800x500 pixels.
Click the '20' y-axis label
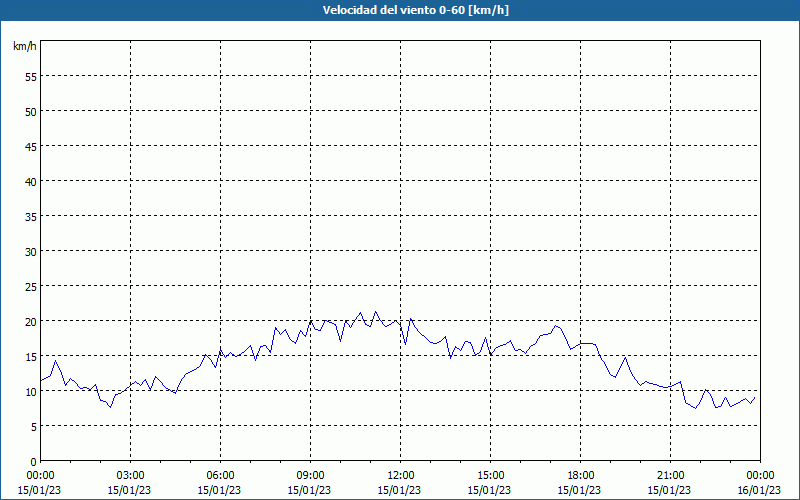point(31,321)
